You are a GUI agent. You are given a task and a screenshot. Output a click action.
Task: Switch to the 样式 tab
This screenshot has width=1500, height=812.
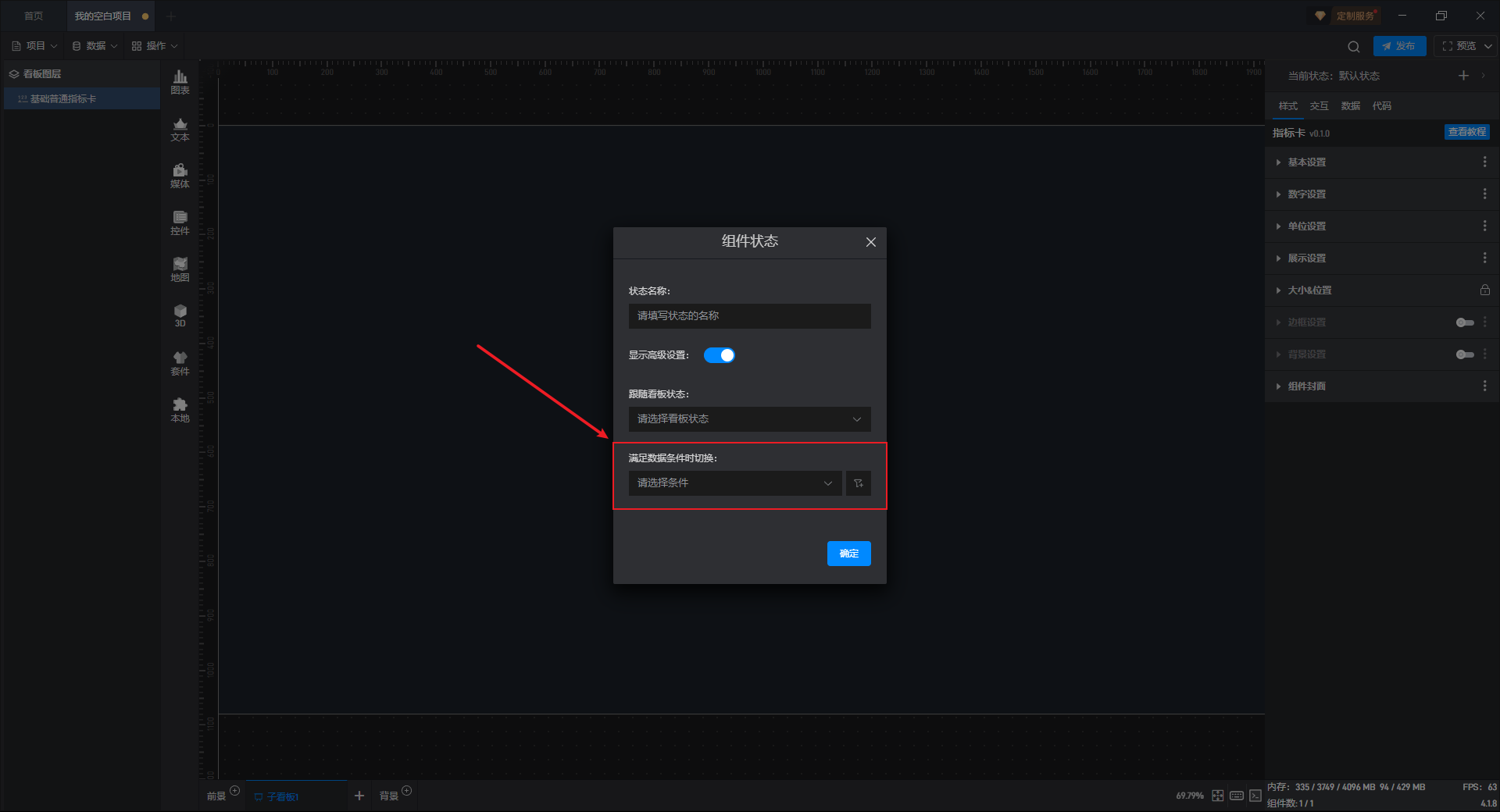point(1287,105)
